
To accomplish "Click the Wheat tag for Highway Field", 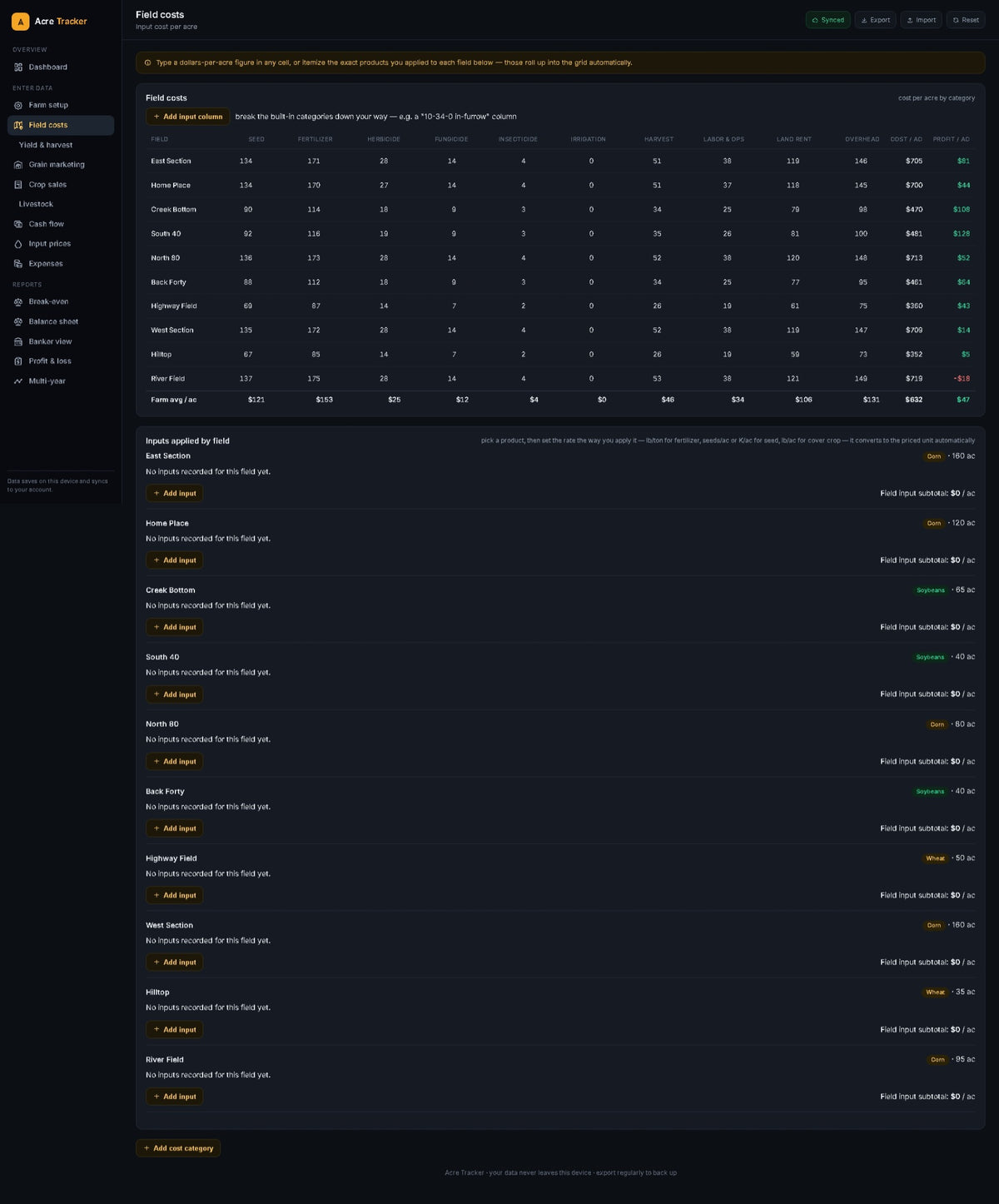I will tap(936, 858).
